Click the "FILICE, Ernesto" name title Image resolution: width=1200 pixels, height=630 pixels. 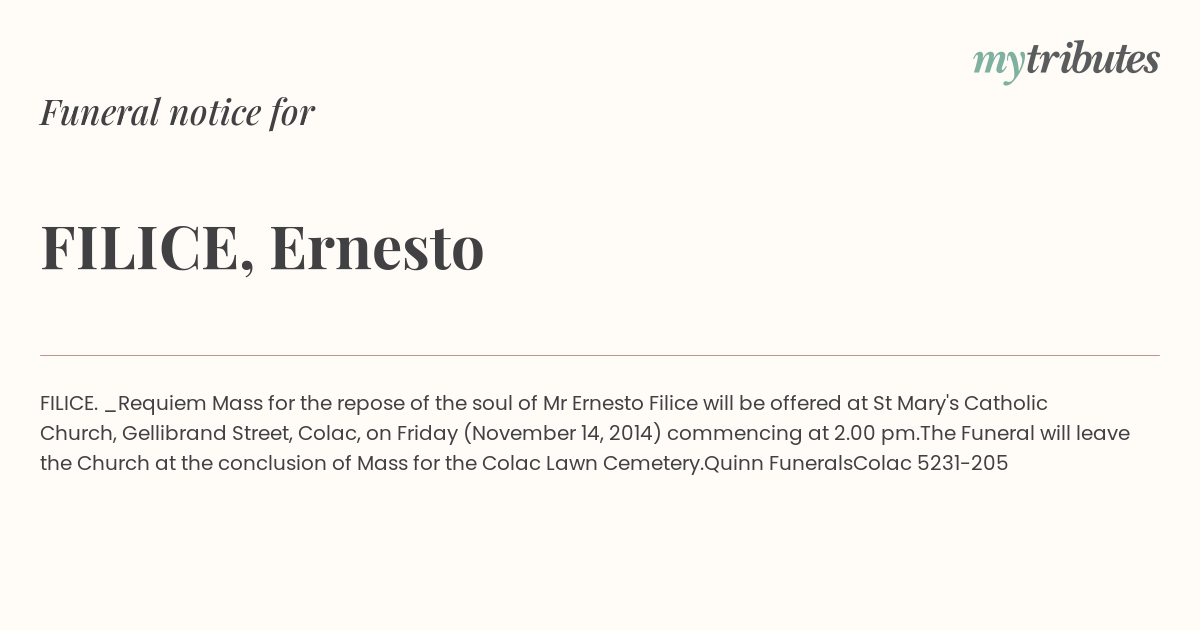tap(262, 247)
